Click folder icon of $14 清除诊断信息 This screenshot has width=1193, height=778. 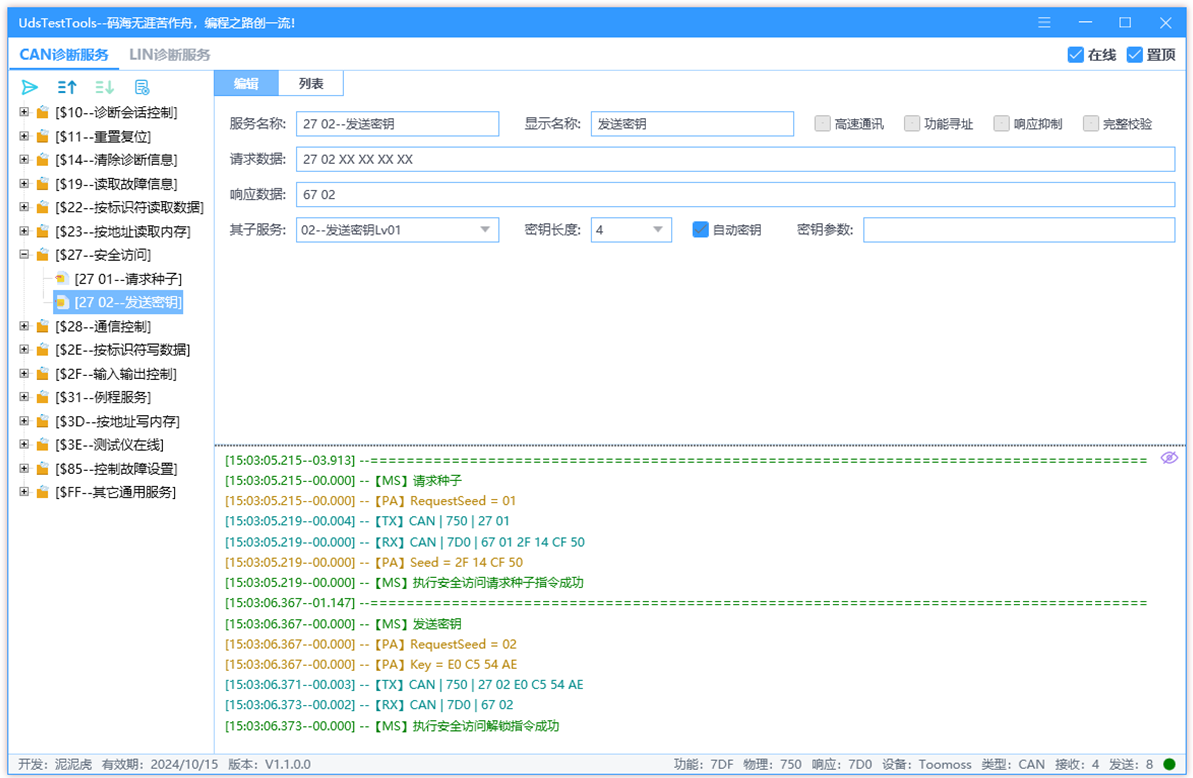pos(43,160)
